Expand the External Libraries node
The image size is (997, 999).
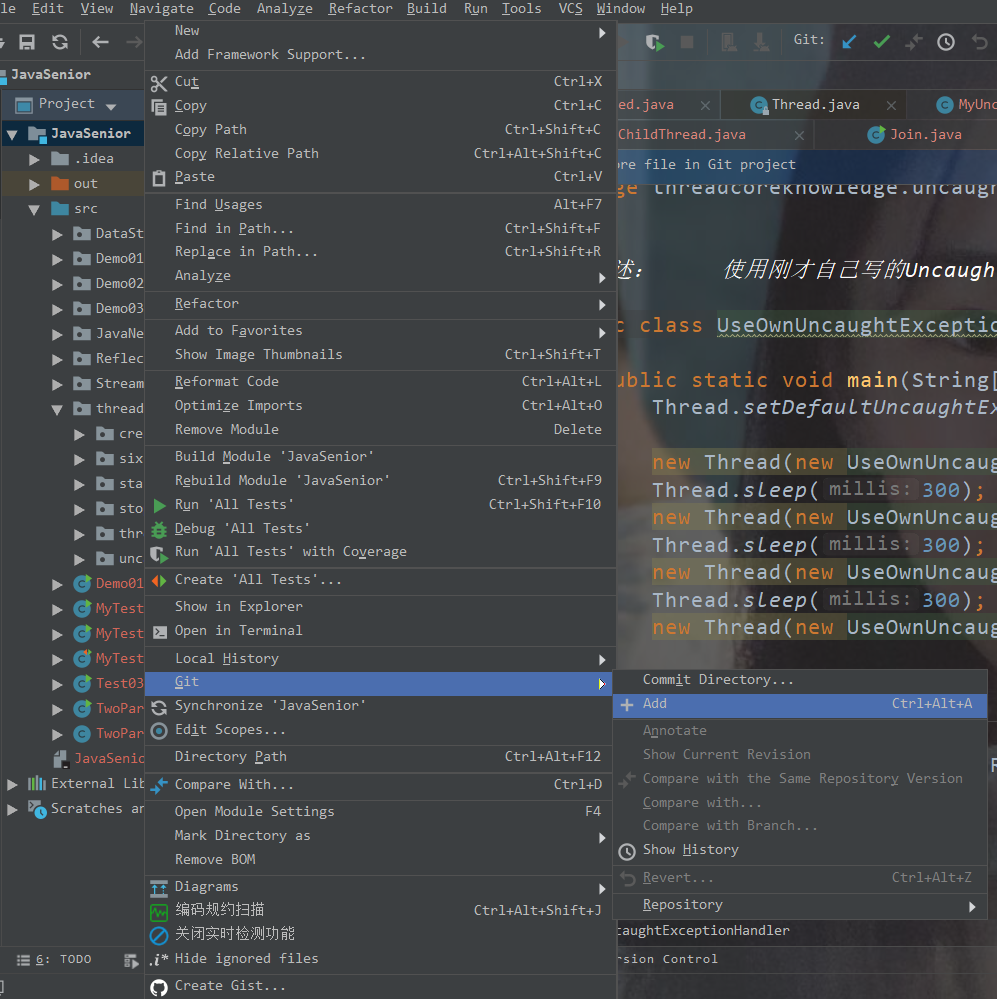pyautogui.click(x=12, y=784)
